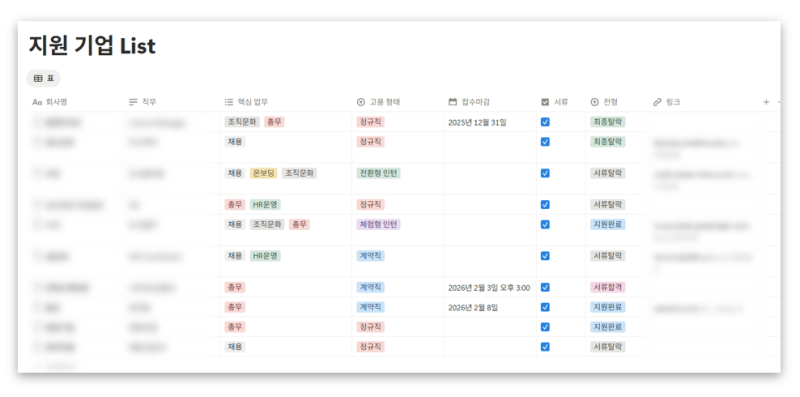
Task: Uncheck 서류 in the 총무 HR운영 정규직 row
Action: click(x=545, y=205)
